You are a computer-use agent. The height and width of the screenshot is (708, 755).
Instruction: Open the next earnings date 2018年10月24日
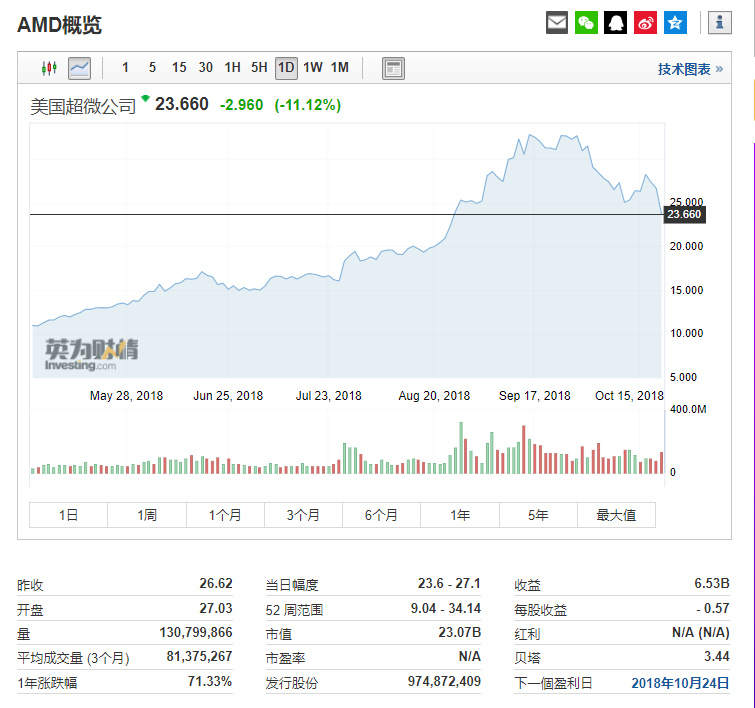click(x=680, y=683)
